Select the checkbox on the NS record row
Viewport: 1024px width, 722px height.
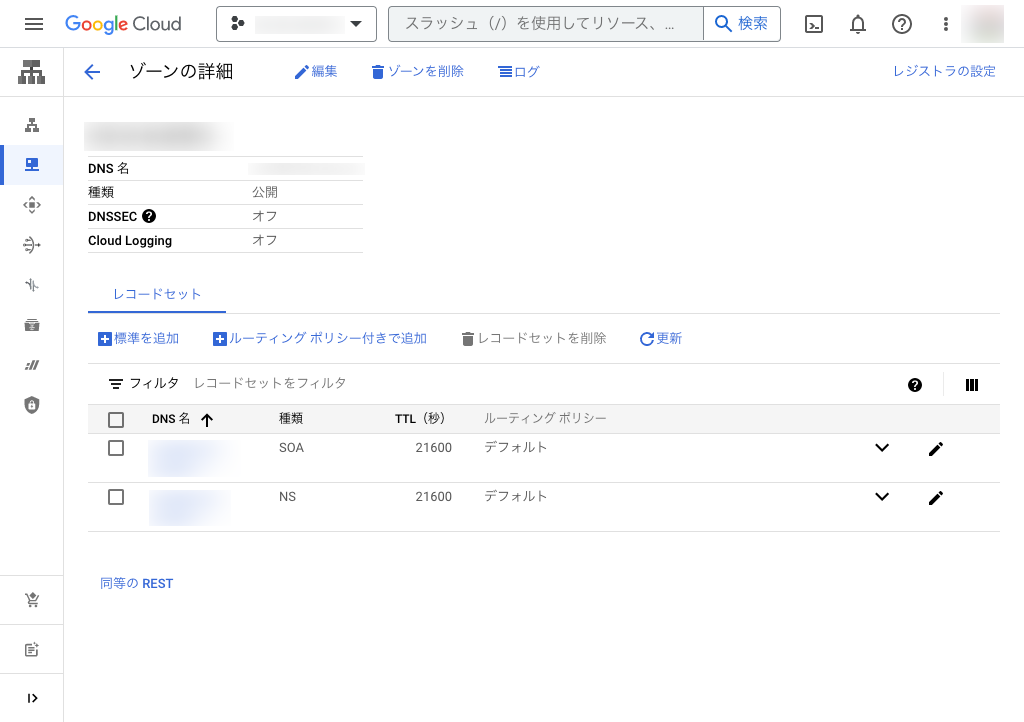pos(115,497)
